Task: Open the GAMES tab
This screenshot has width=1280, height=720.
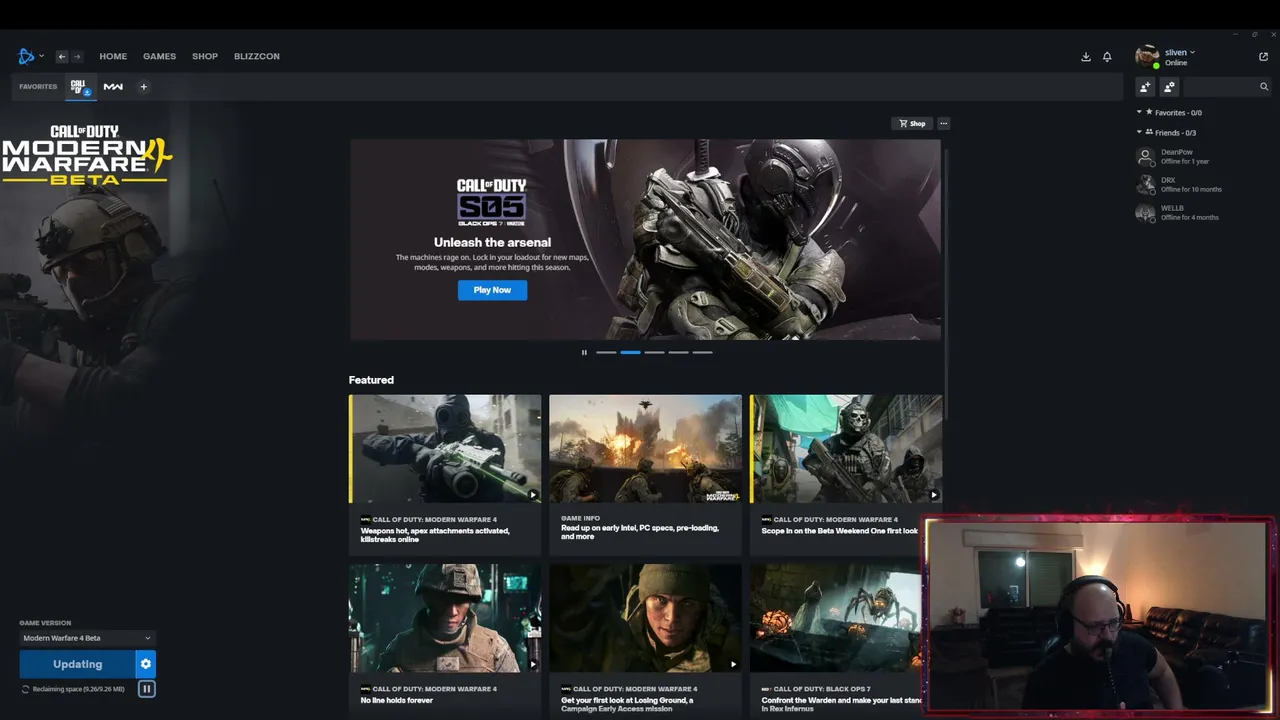Action: (159, 56)
